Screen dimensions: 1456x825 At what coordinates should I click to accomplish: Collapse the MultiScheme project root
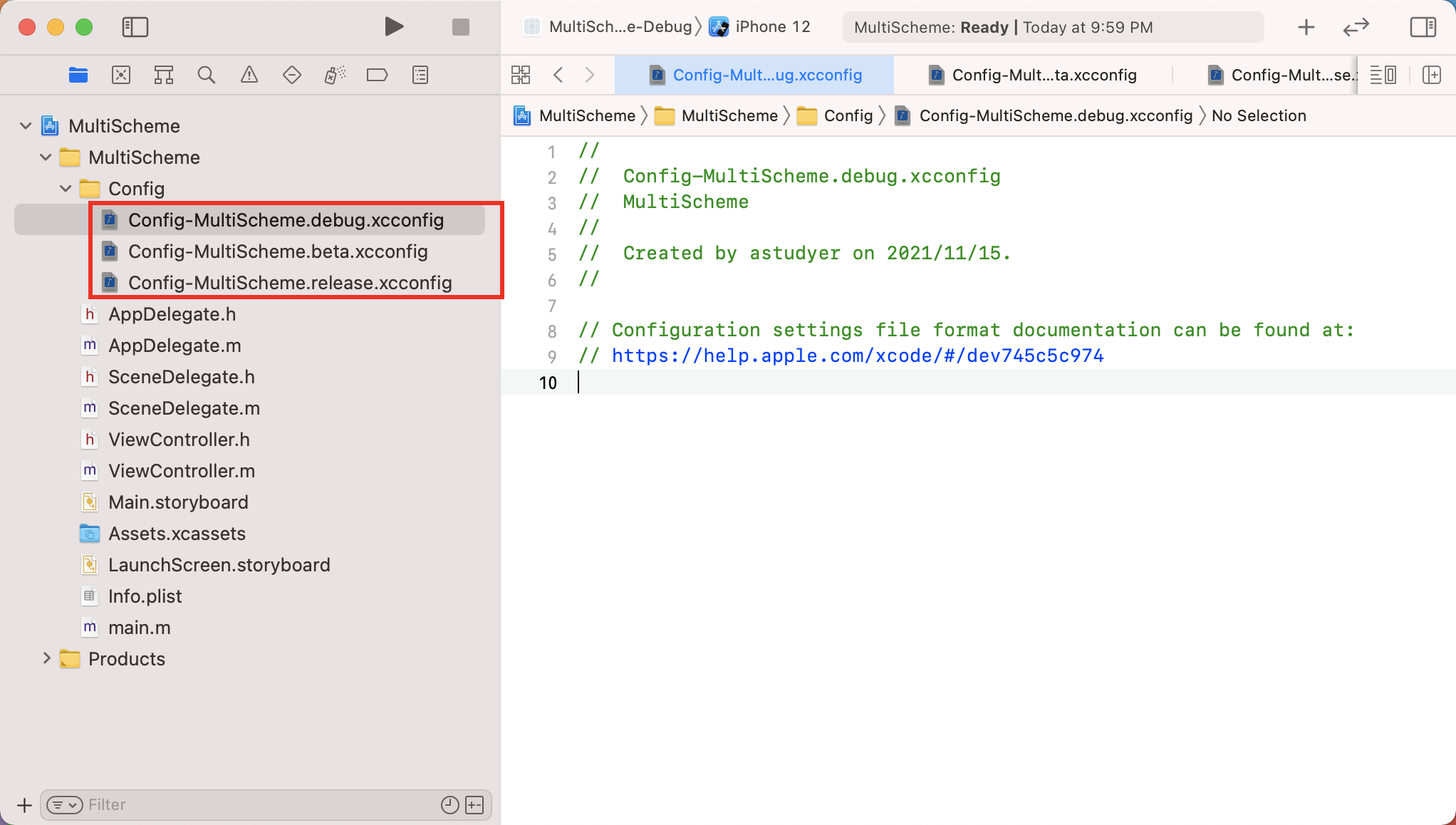(x=26, y=126)
